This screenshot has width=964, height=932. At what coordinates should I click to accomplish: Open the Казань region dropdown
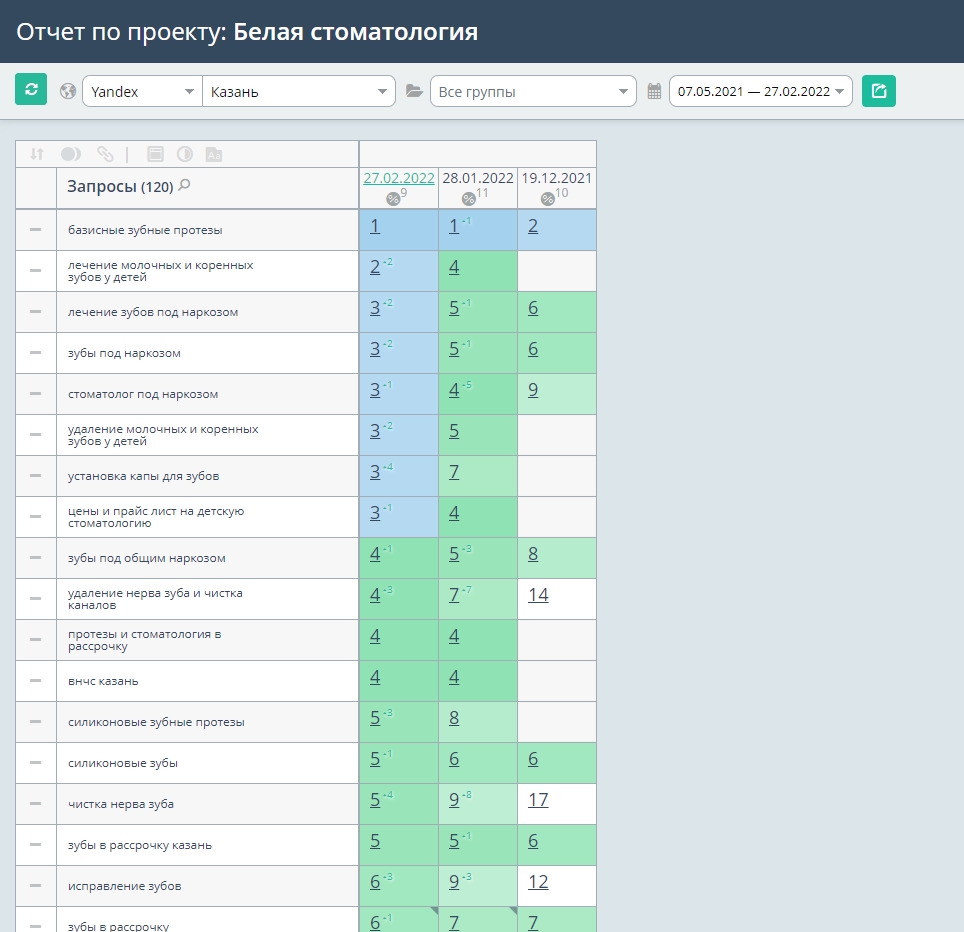click(x=299, y=92)
